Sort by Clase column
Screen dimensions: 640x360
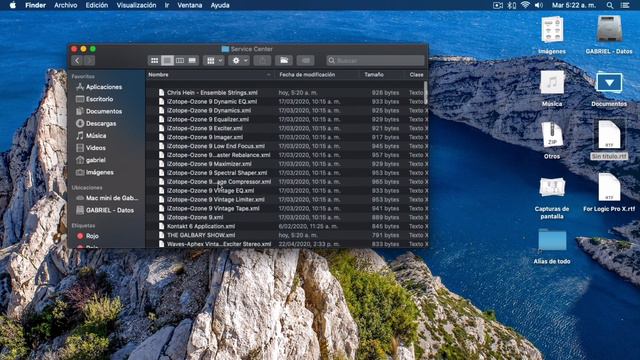tap(416, 75)
